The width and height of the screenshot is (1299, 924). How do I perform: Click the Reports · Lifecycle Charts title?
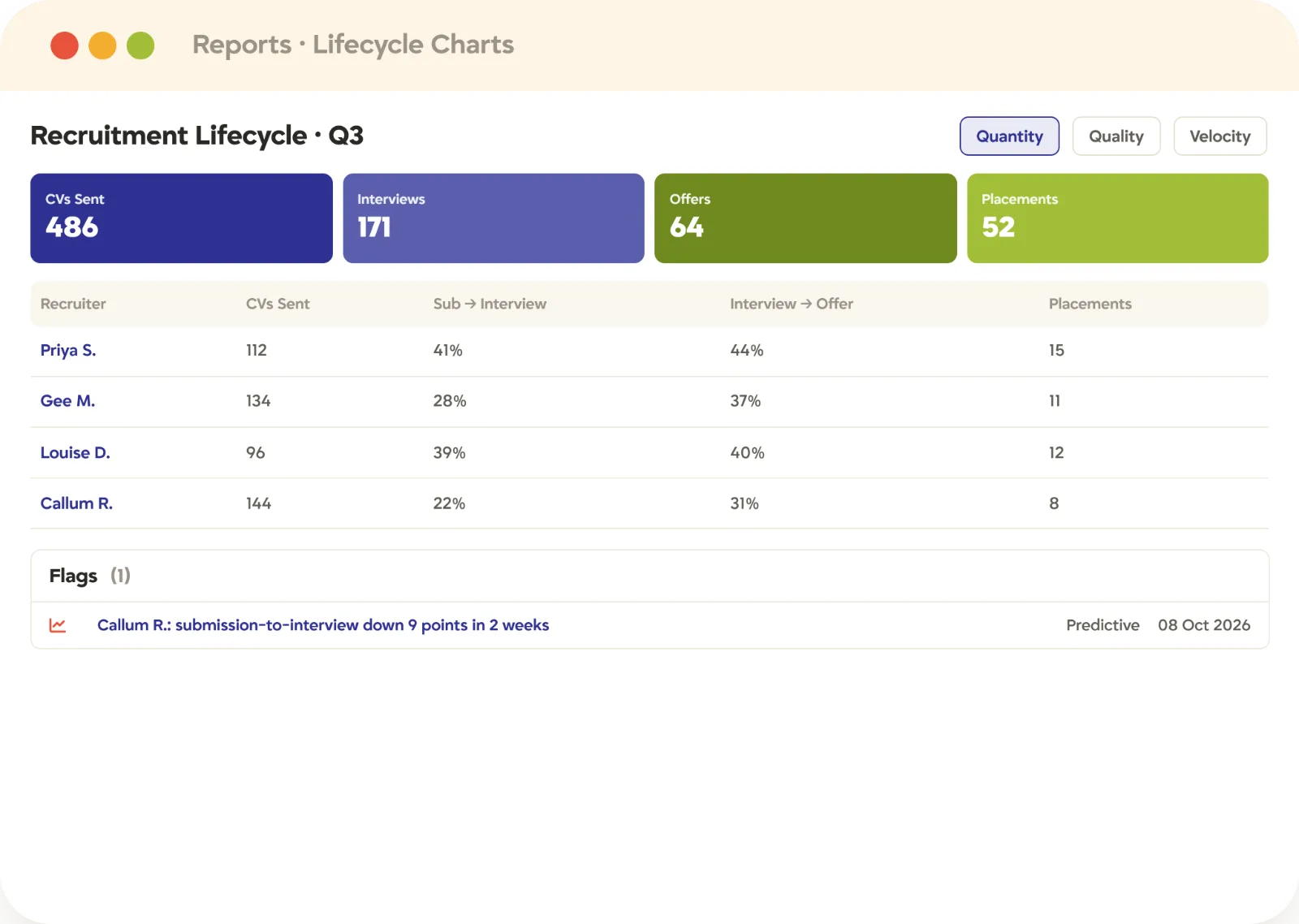[x=353, y=45]
